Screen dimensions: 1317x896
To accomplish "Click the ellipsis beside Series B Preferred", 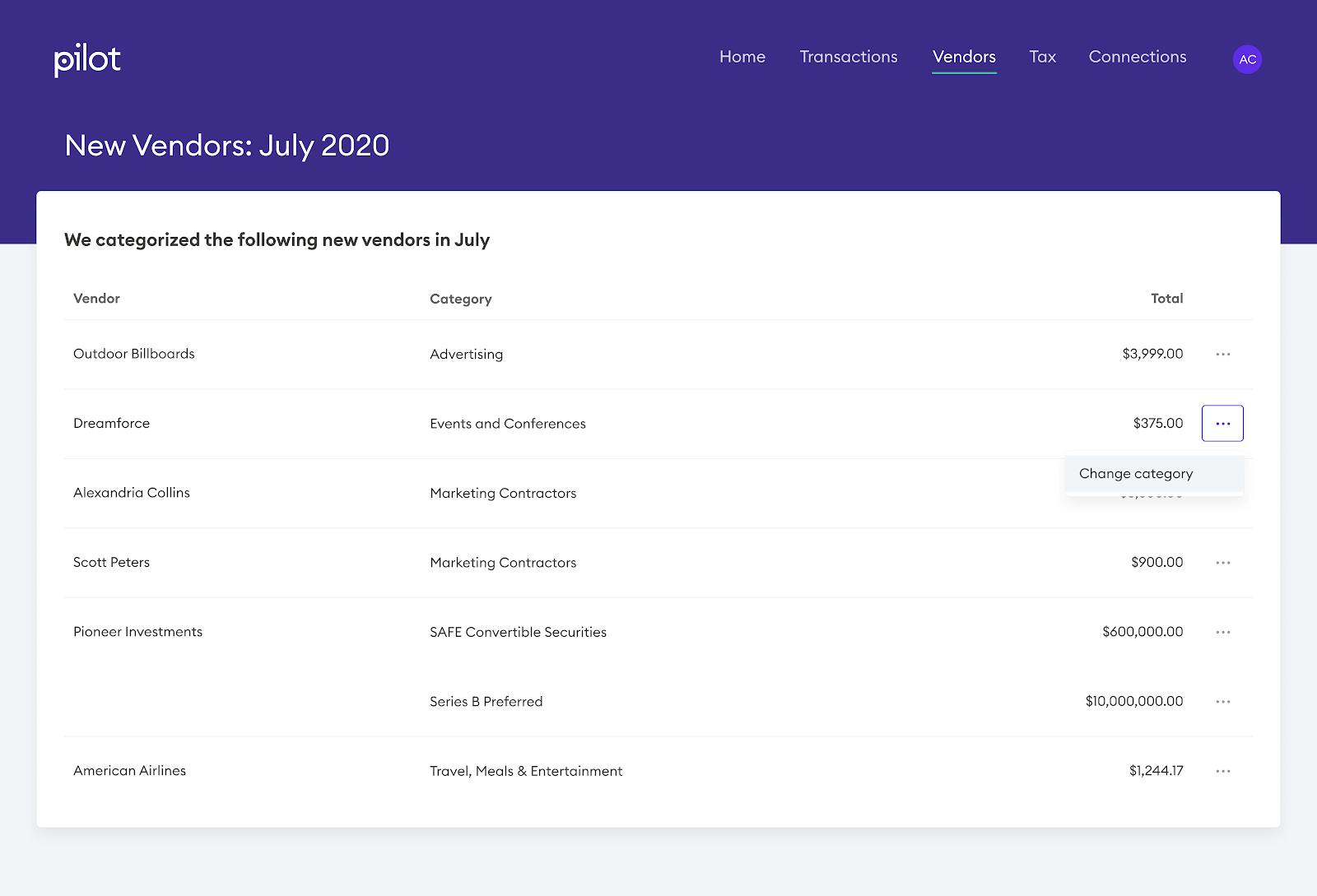I will tap(1223, 701).
